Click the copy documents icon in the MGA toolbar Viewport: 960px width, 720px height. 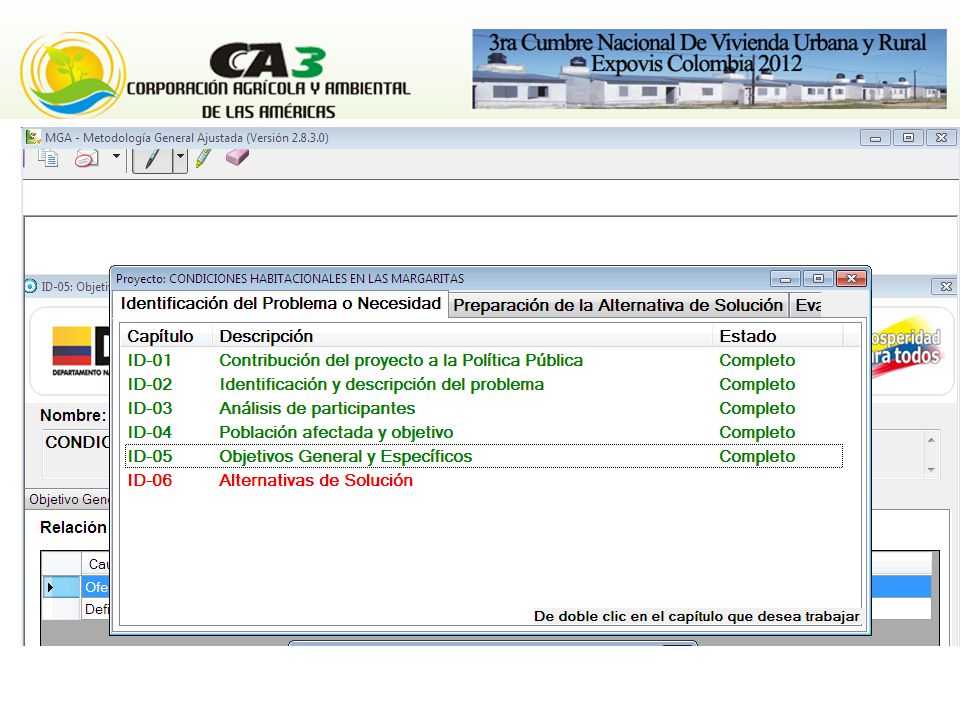tap(48, 159)
